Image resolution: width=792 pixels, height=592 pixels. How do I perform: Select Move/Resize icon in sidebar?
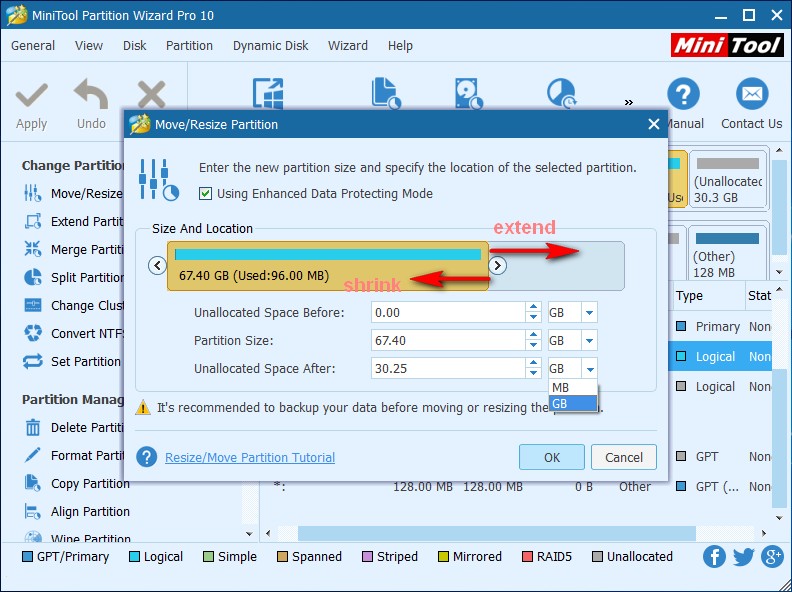[33, 193]
